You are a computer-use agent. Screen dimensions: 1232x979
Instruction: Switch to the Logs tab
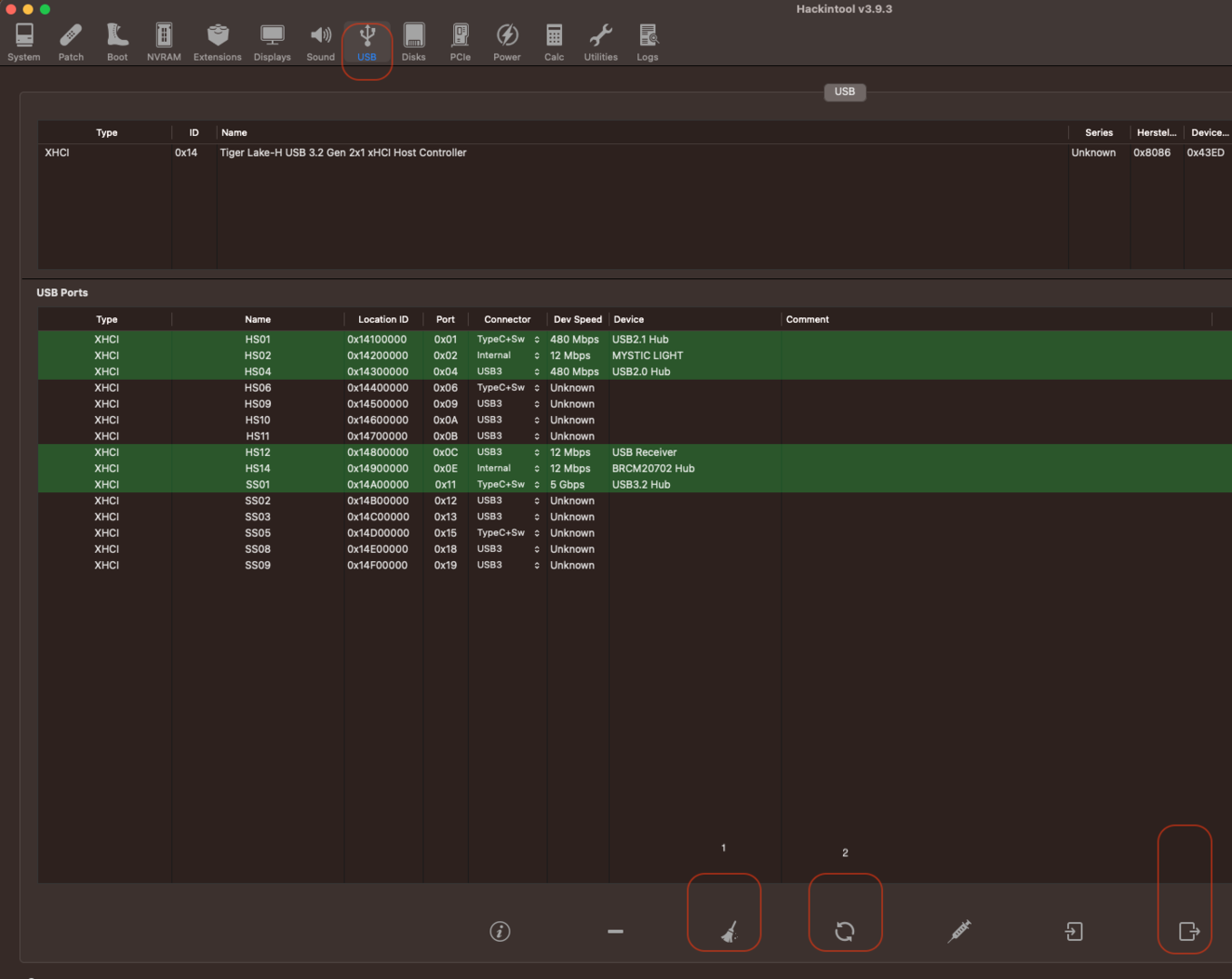(x=647, y=43)
